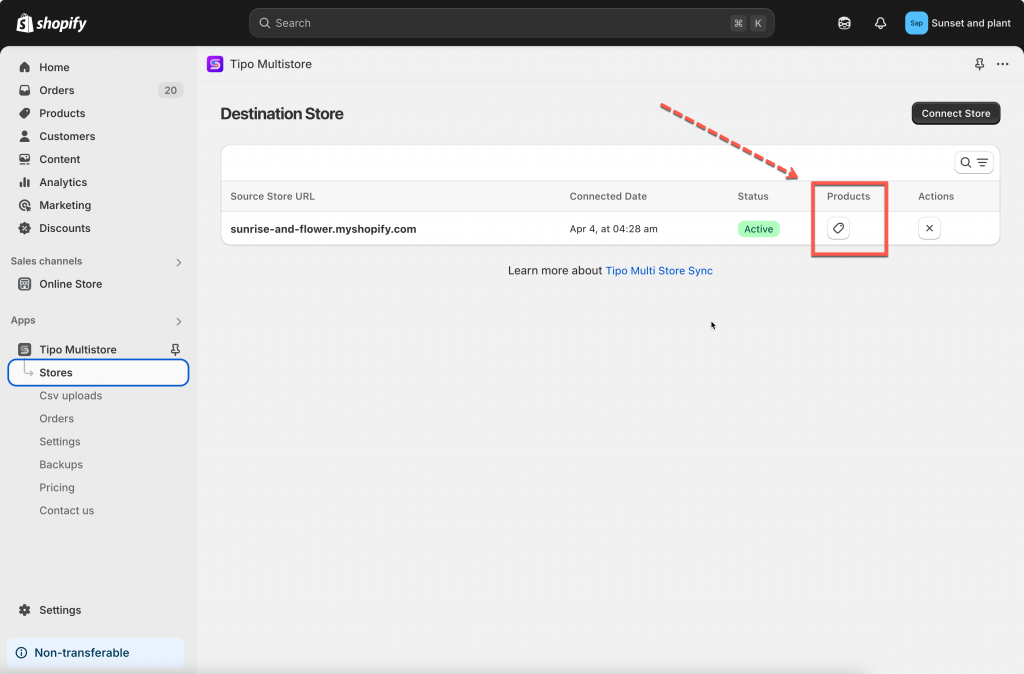Select the Stores sub-item
Viewport: 1024px width, 674px height.
point(98,372)
